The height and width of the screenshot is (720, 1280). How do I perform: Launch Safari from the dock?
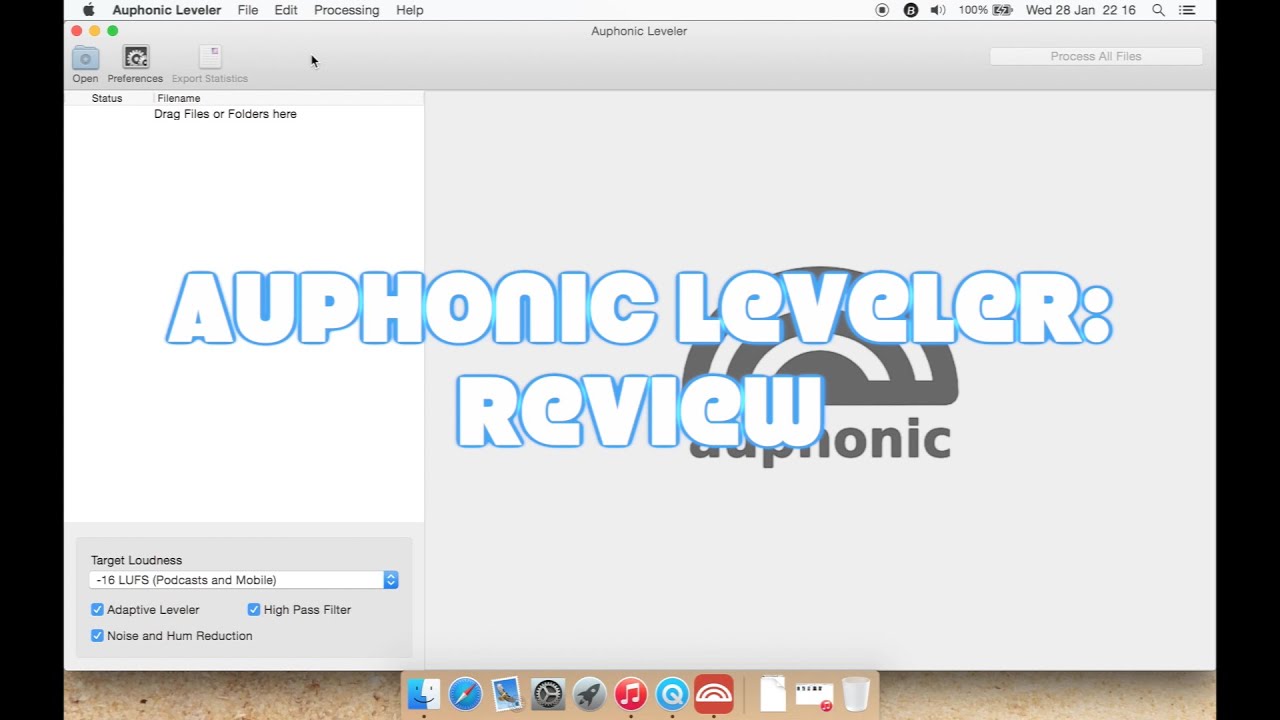[465, 693]
